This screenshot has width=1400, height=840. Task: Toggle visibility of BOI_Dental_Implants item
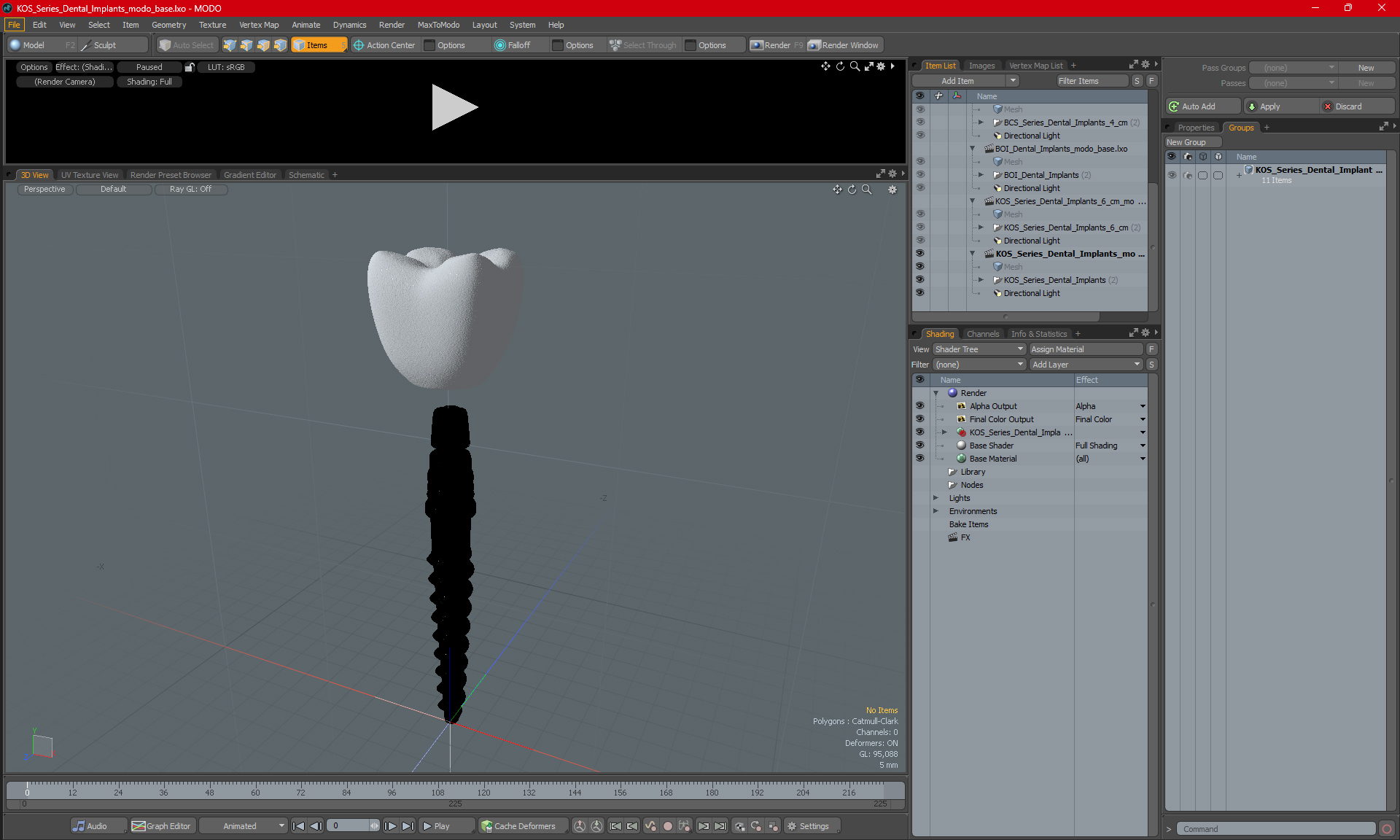click(919, 175)
